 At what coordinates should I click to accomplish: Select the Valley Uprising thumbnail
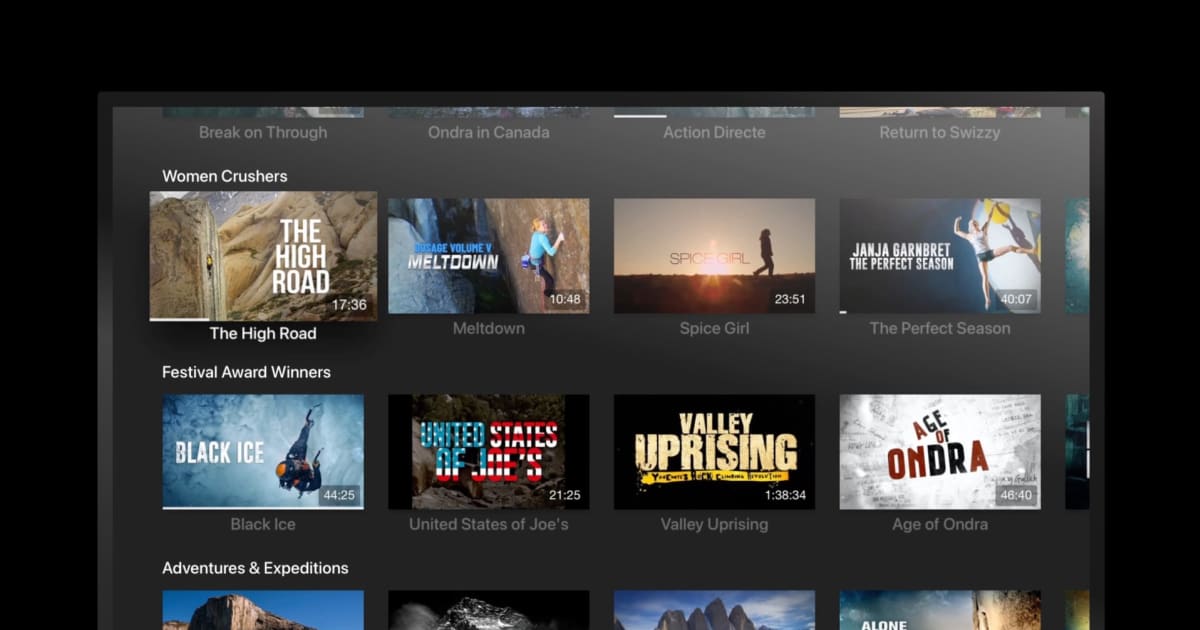714,452
